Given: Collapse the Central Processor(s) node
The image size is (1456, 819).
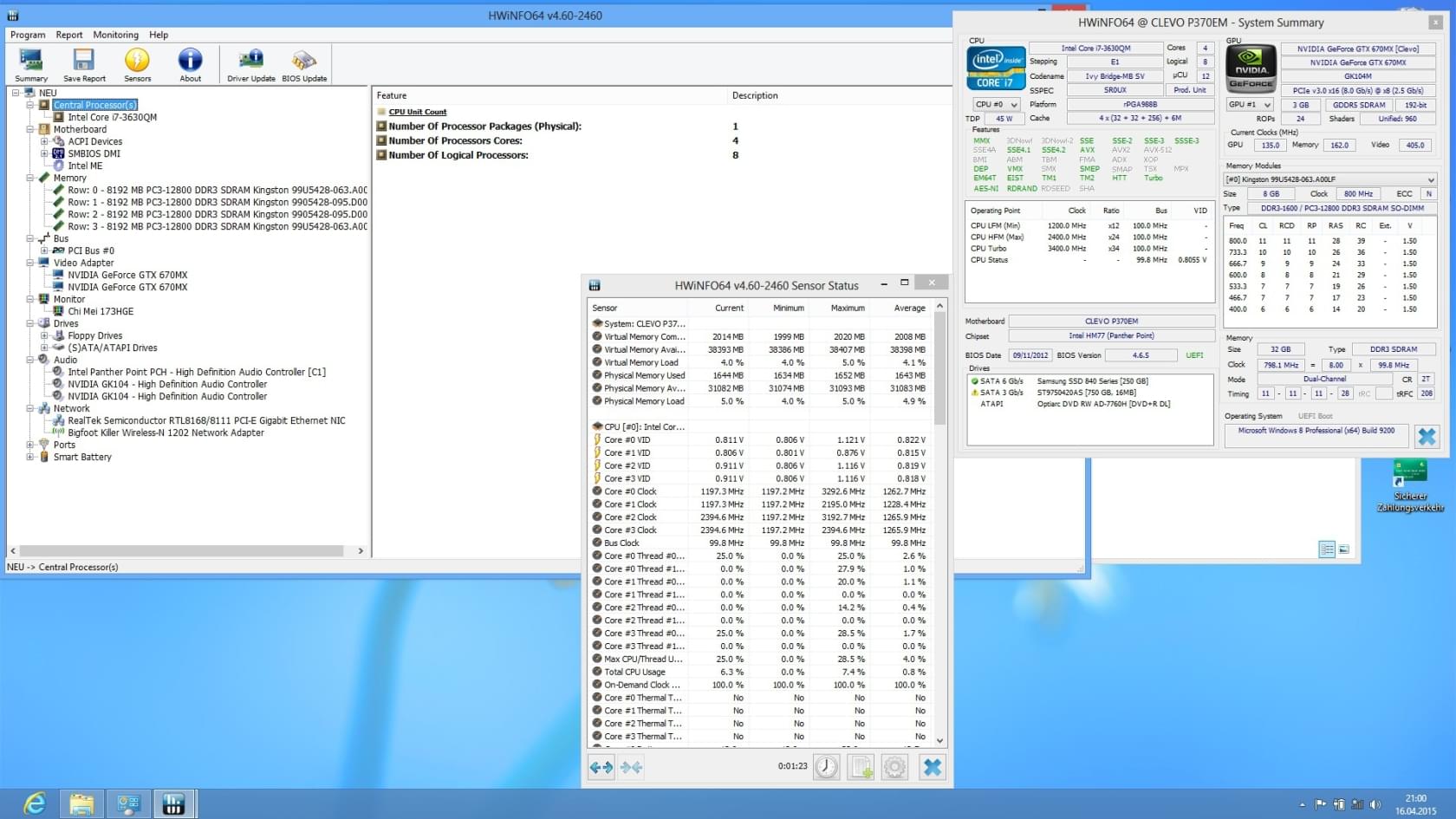Looking at the screenshot, I should point(30,105).
